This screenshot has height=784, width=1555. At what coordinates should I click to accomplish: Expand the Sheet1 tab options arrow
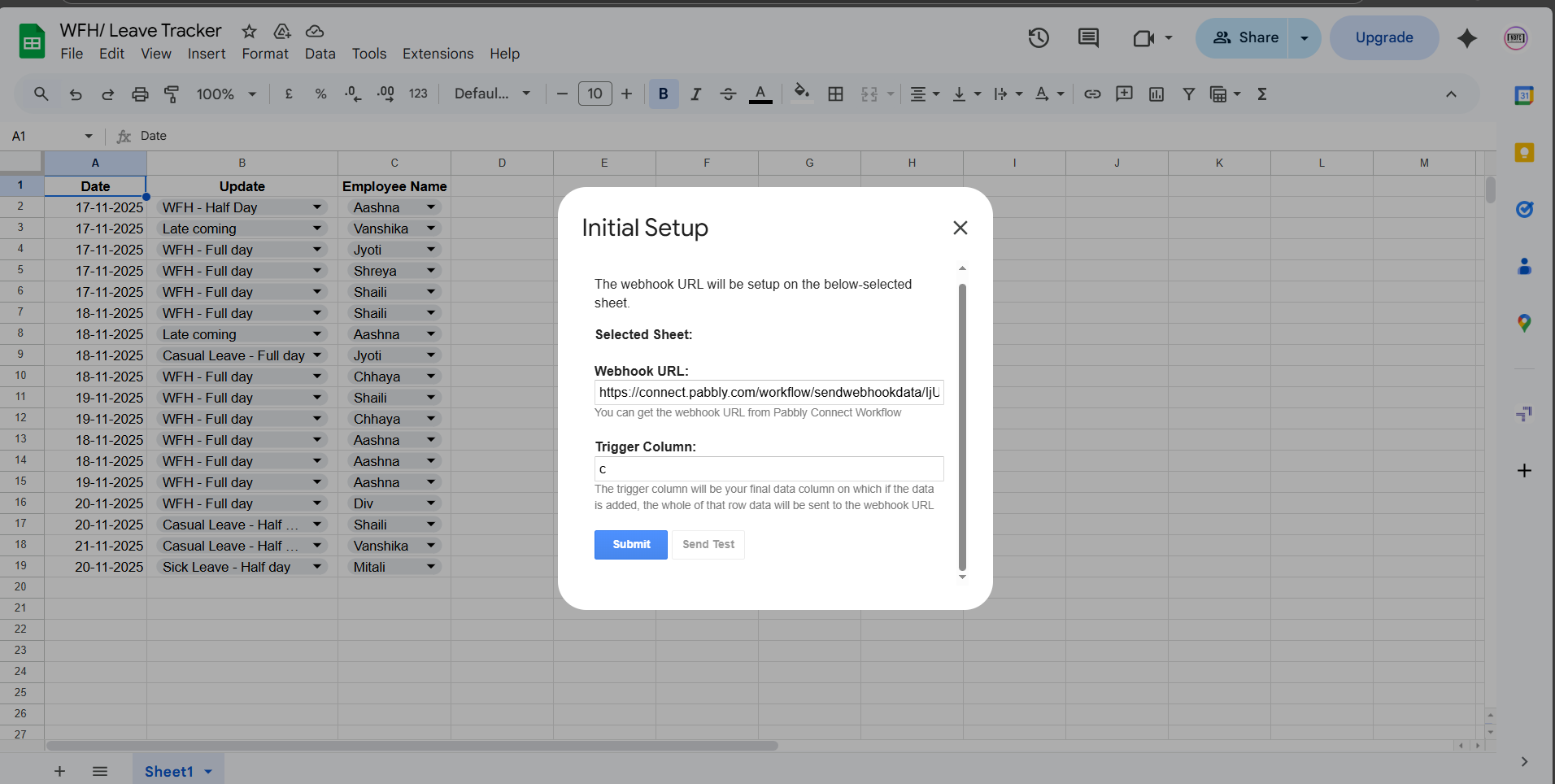pyautogui.click(x=208, y=771)
